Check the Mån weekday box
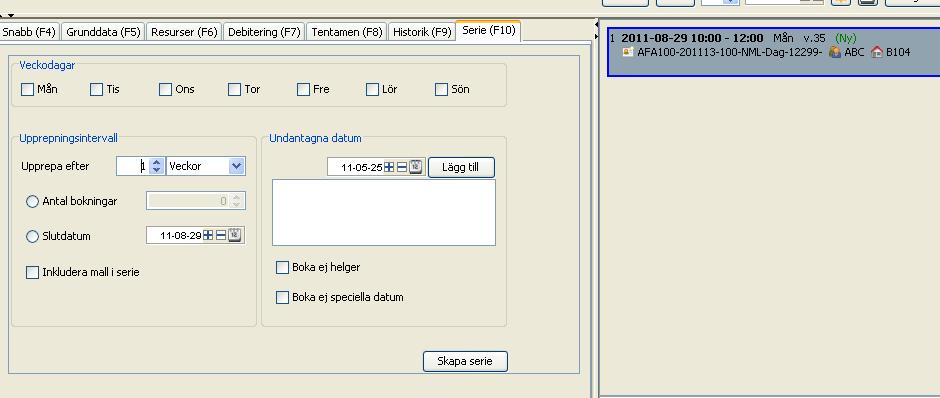 click(28, 89)
